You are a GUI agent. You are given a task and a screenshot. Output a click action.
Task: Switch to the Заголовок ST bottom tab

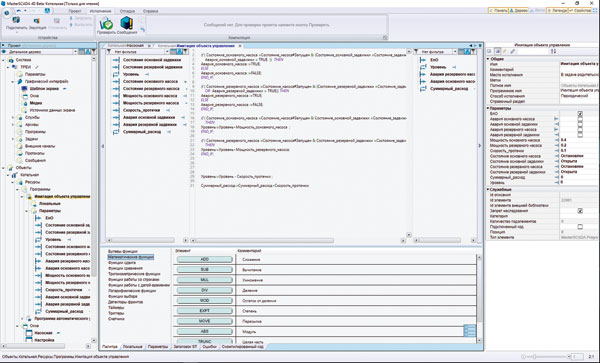185,347
